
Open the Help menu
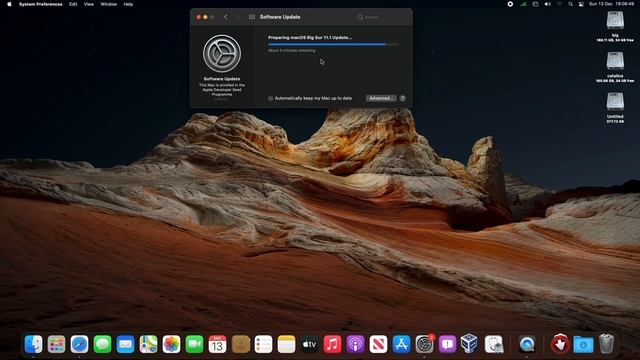(128, 4)
